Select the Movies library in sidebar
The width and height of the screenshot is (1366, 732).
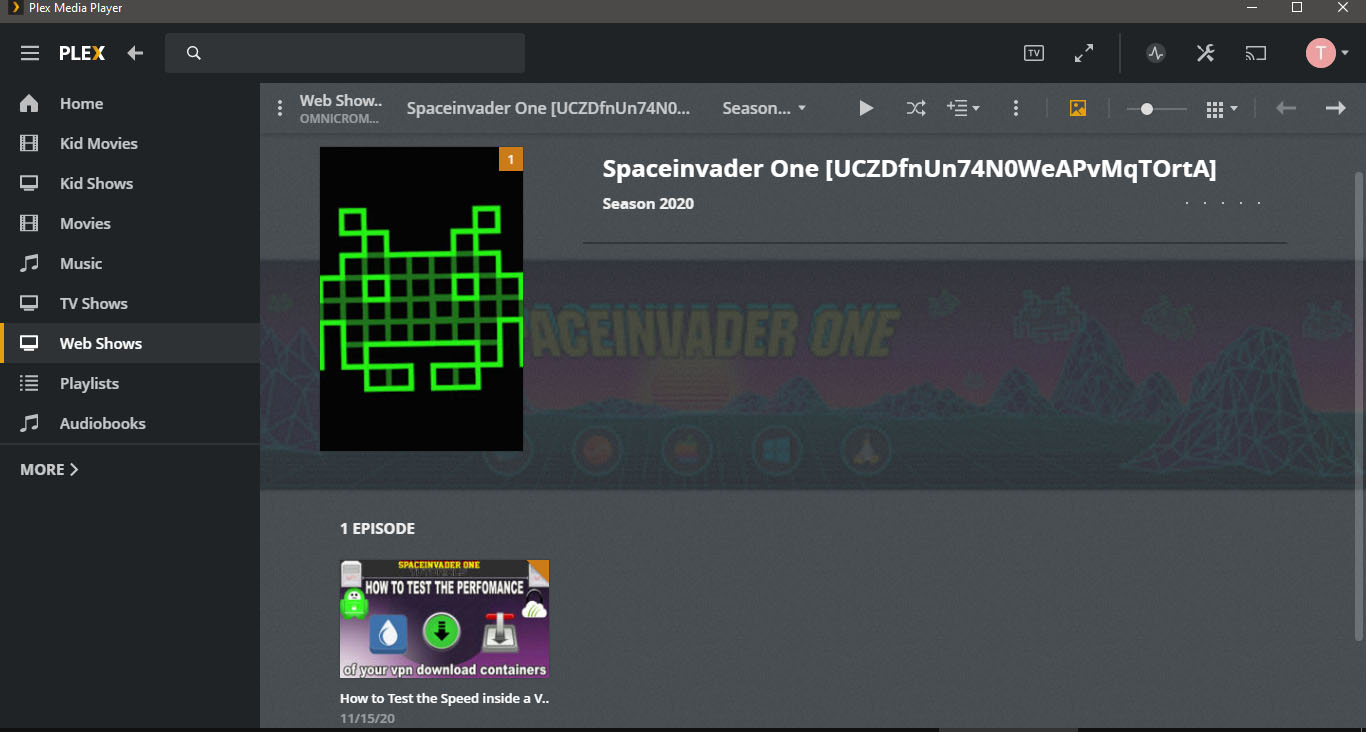(x=130, y=223)
